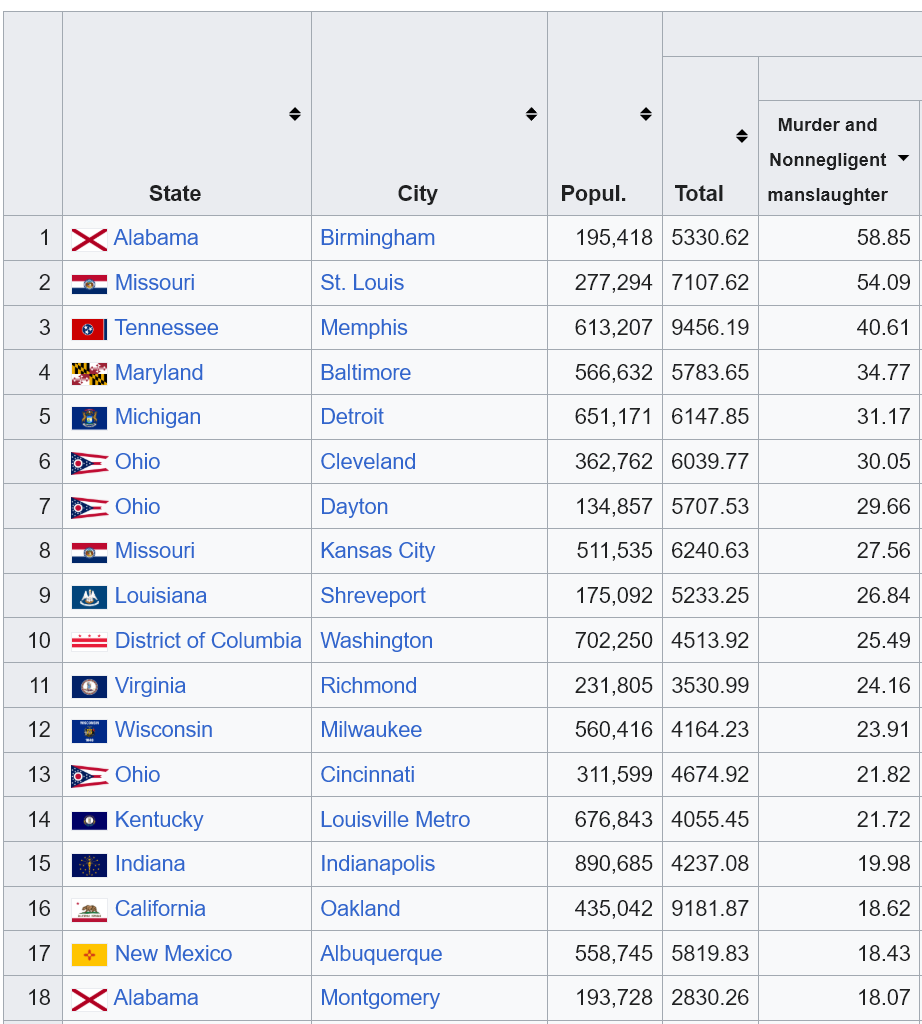Open Albuquerque city link
Image resolution: width=922 pixels, height=1024 pixels.
pos(381,953)
